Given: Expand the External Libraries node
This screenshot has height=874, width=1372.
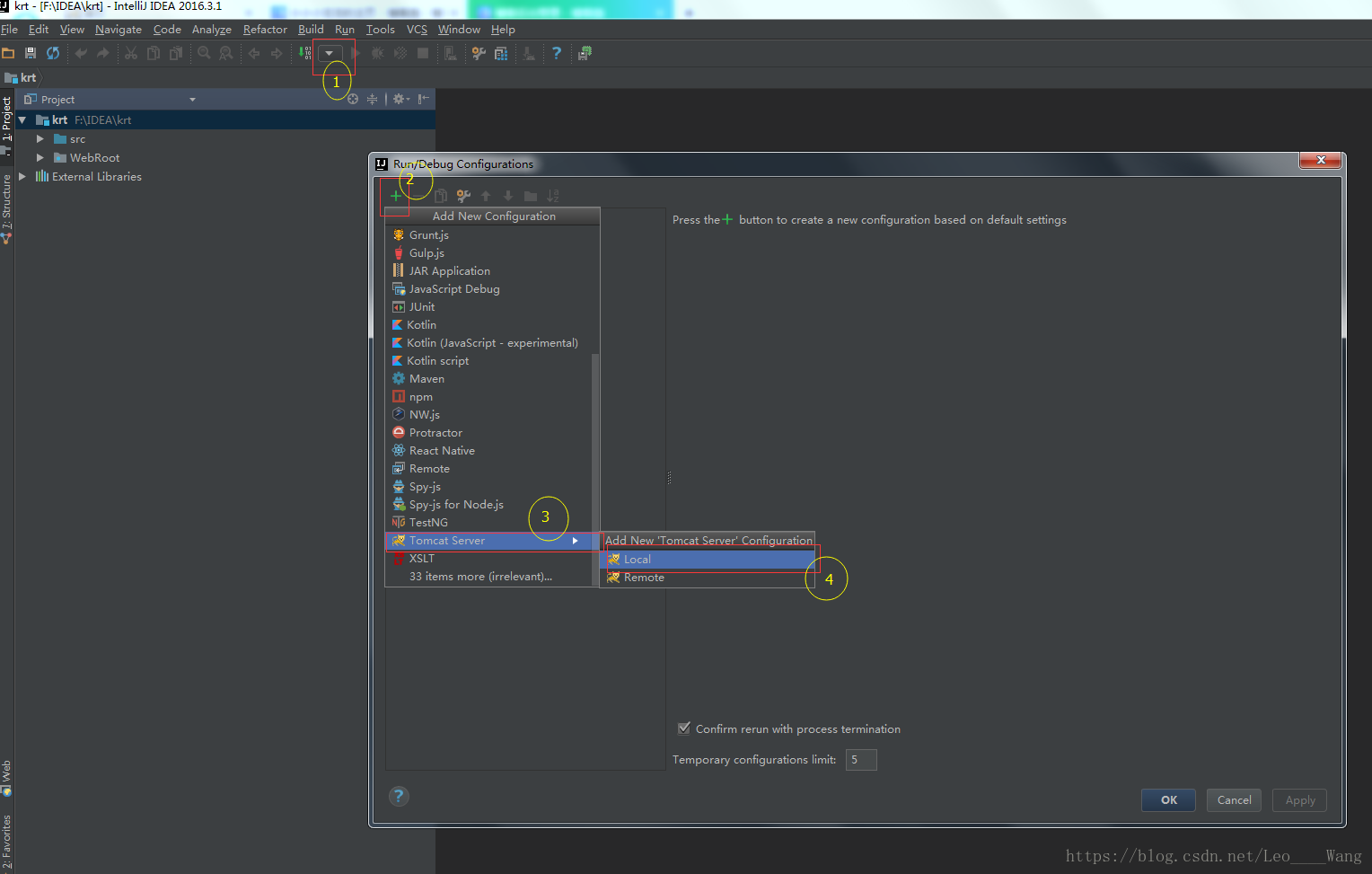Looking at the screenshot, I should [22, 177].
